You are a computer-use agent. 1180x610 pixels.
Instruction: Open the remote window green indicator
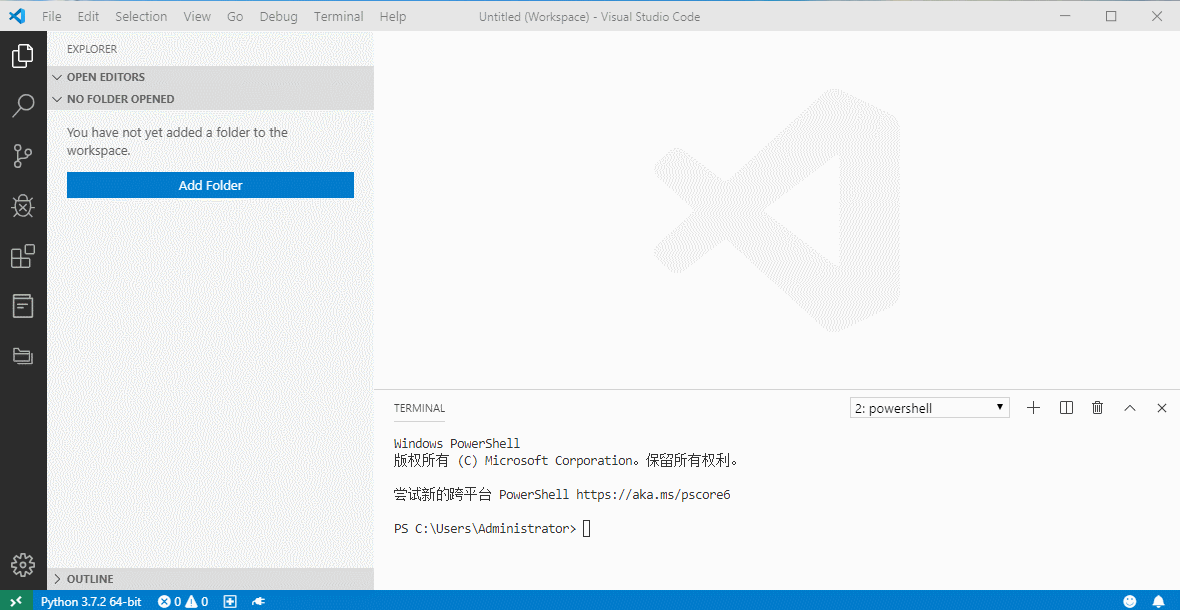tap(15, 601)
